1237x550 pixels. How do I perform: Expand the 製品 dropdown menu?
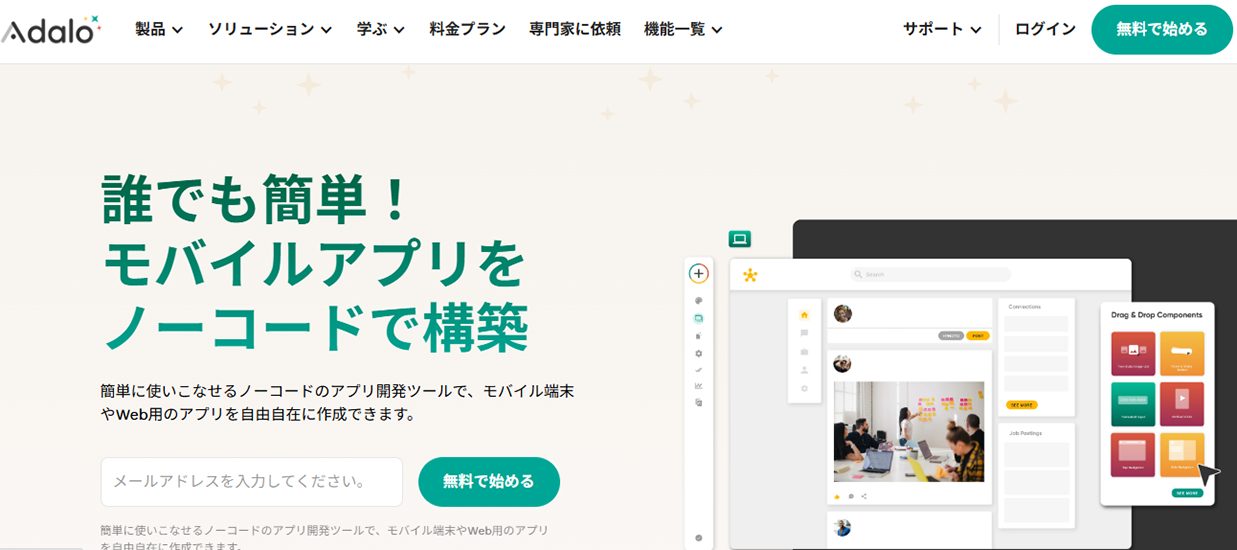(x=159, y=29)
